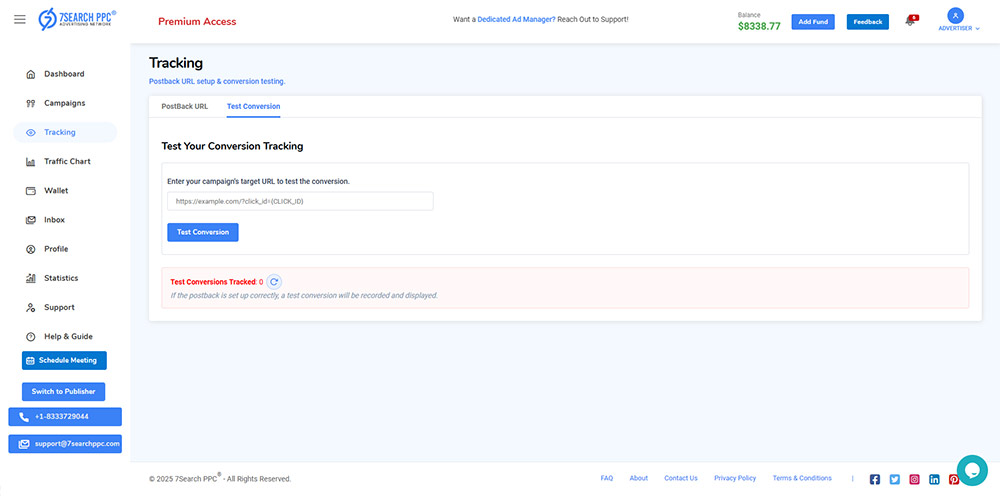Refresh the test conversions tracked counter
Screen dimensions: 1000x496
pos(274,282)
